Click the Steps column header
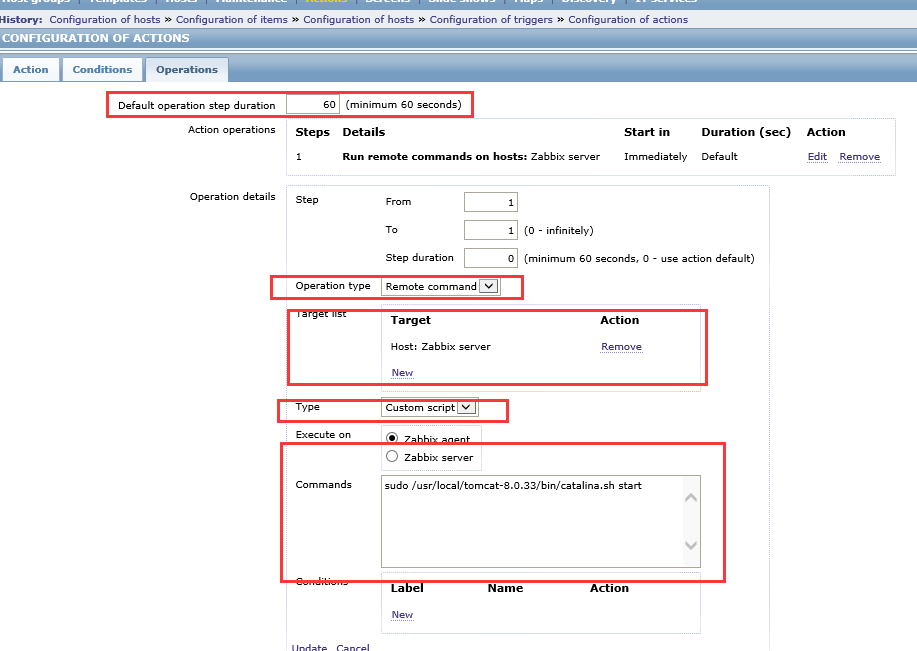This screenshot has height=651, width=917. pos(312,132)
